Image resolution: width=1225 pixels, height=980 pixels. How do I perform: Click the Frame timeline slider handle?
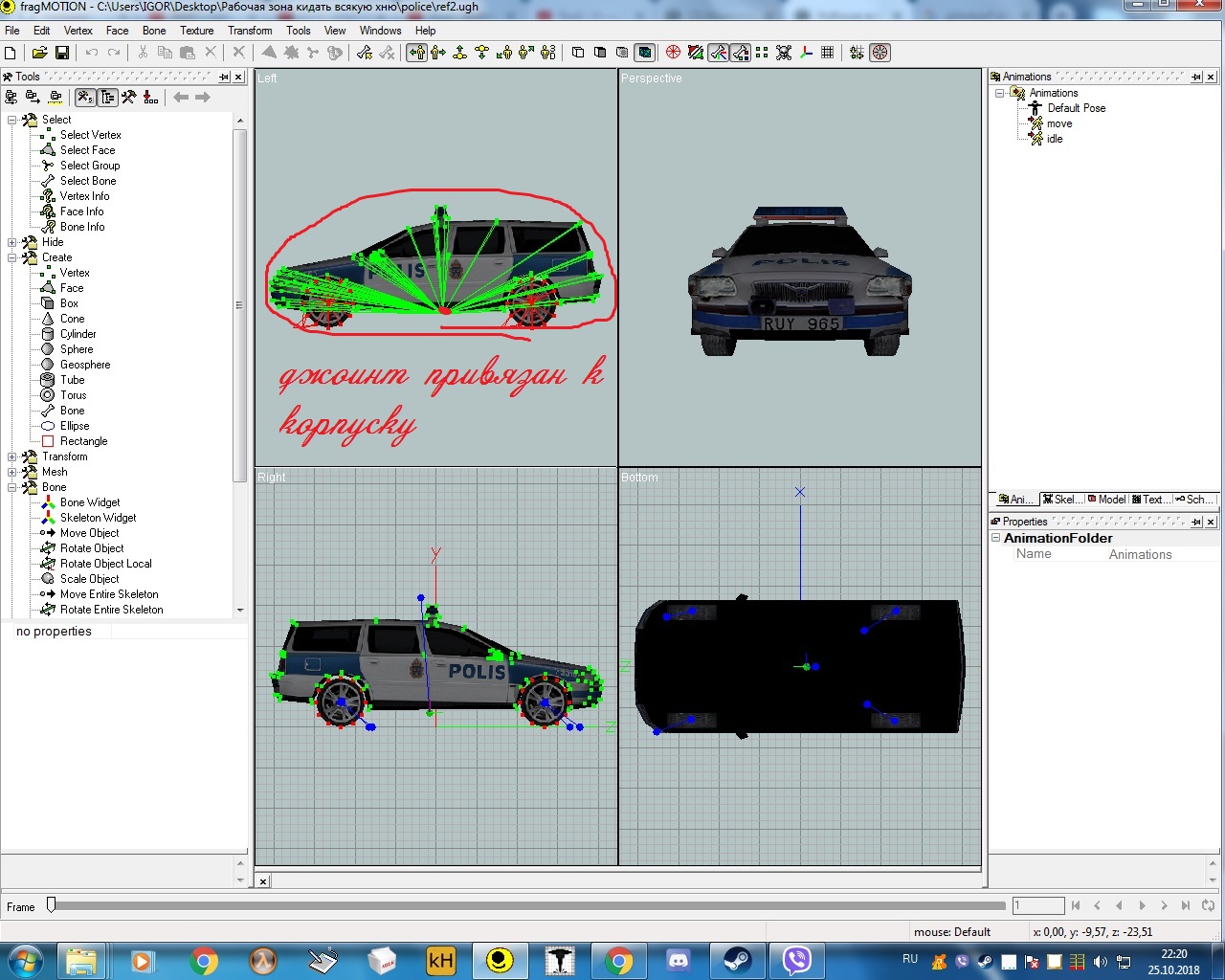52,904
